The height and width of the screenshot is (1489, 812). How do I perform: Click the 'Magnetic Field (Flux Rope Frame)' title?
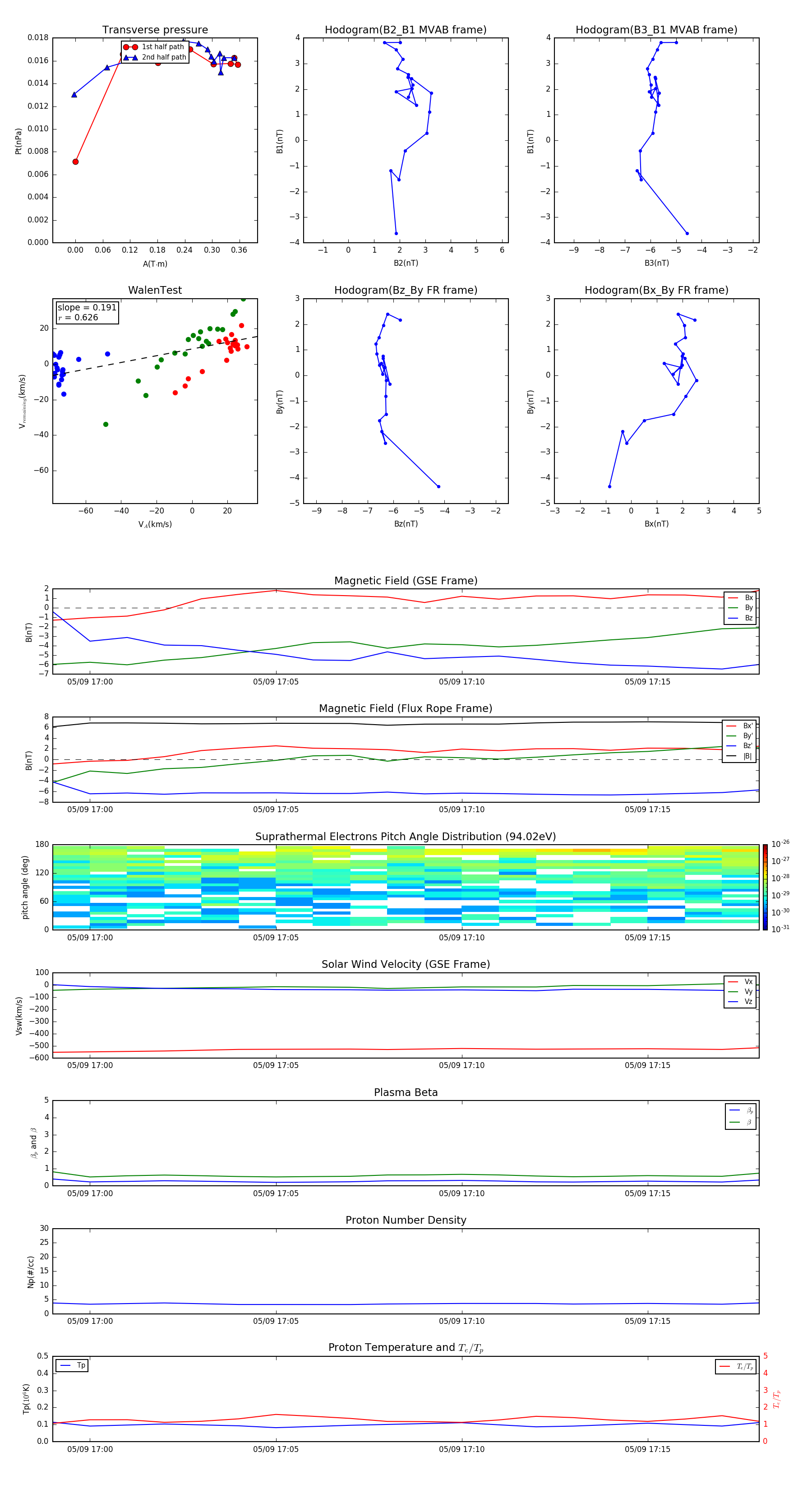coord(406,709)
